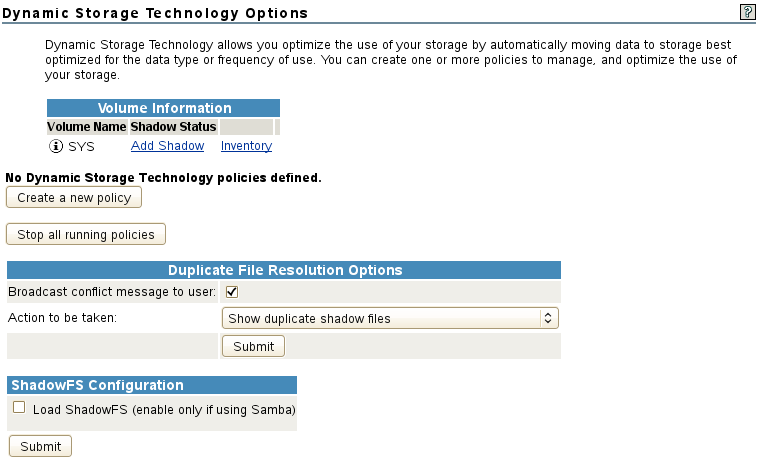Click the Volume Information table header
This screenshot has width=758, height=459.
point(164,108)
